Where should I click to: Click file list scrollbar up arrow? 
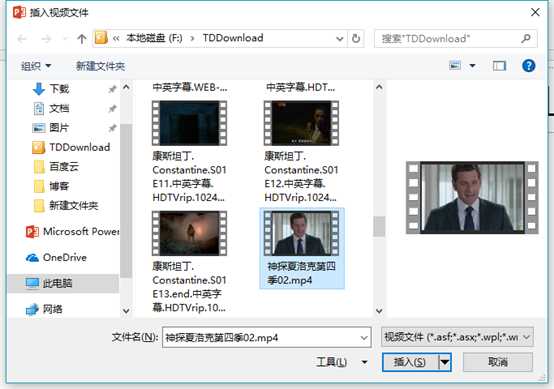click(x=379, y=87)
